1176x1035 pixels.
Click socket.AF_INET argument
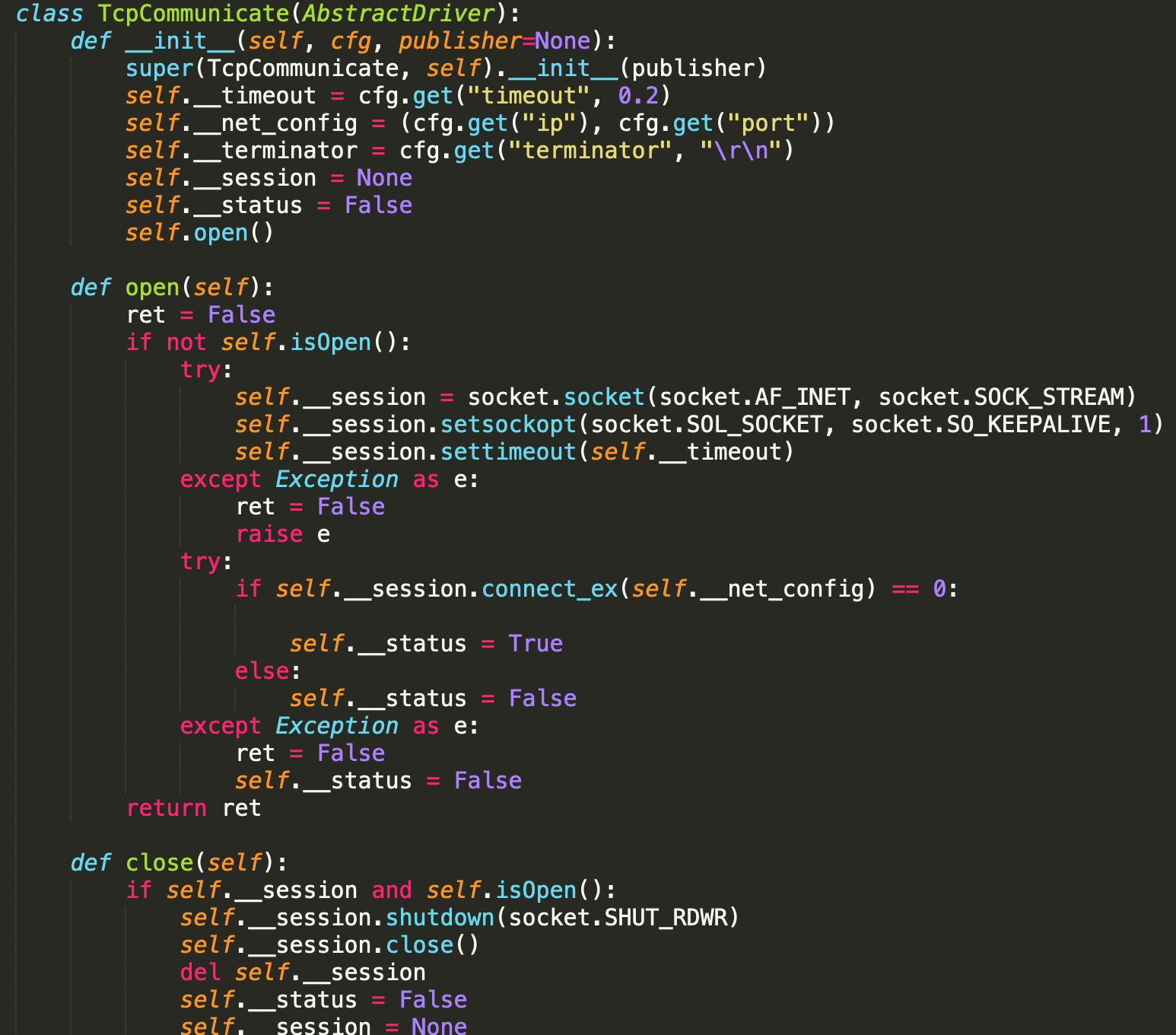tap(755, 397)
